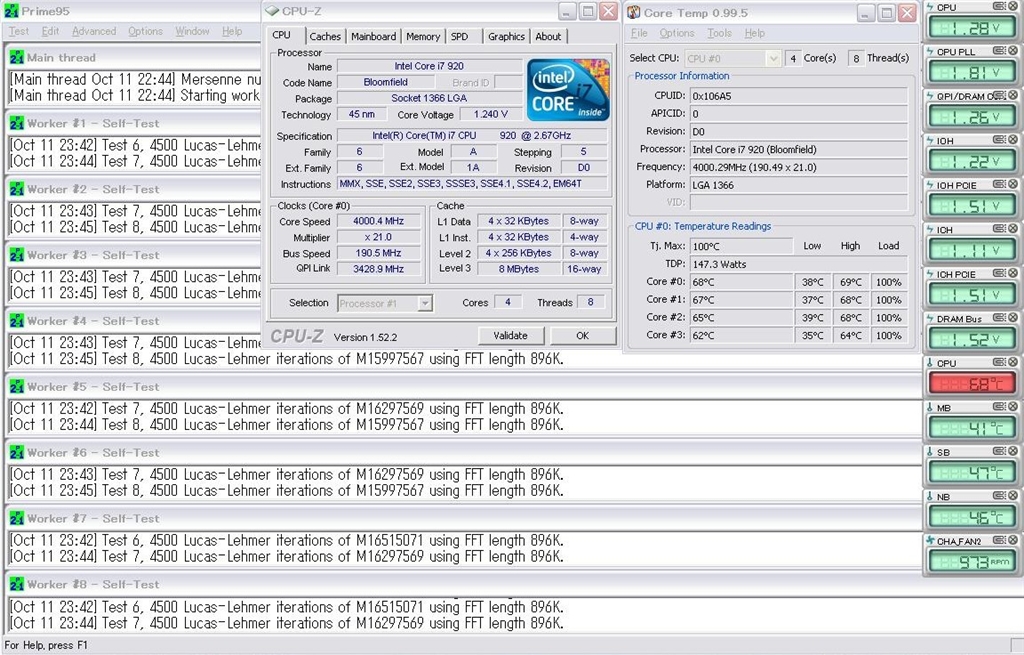Close the CPU temperature gadget
This screenshot has height=655, width=1024.
point(1013,362)
